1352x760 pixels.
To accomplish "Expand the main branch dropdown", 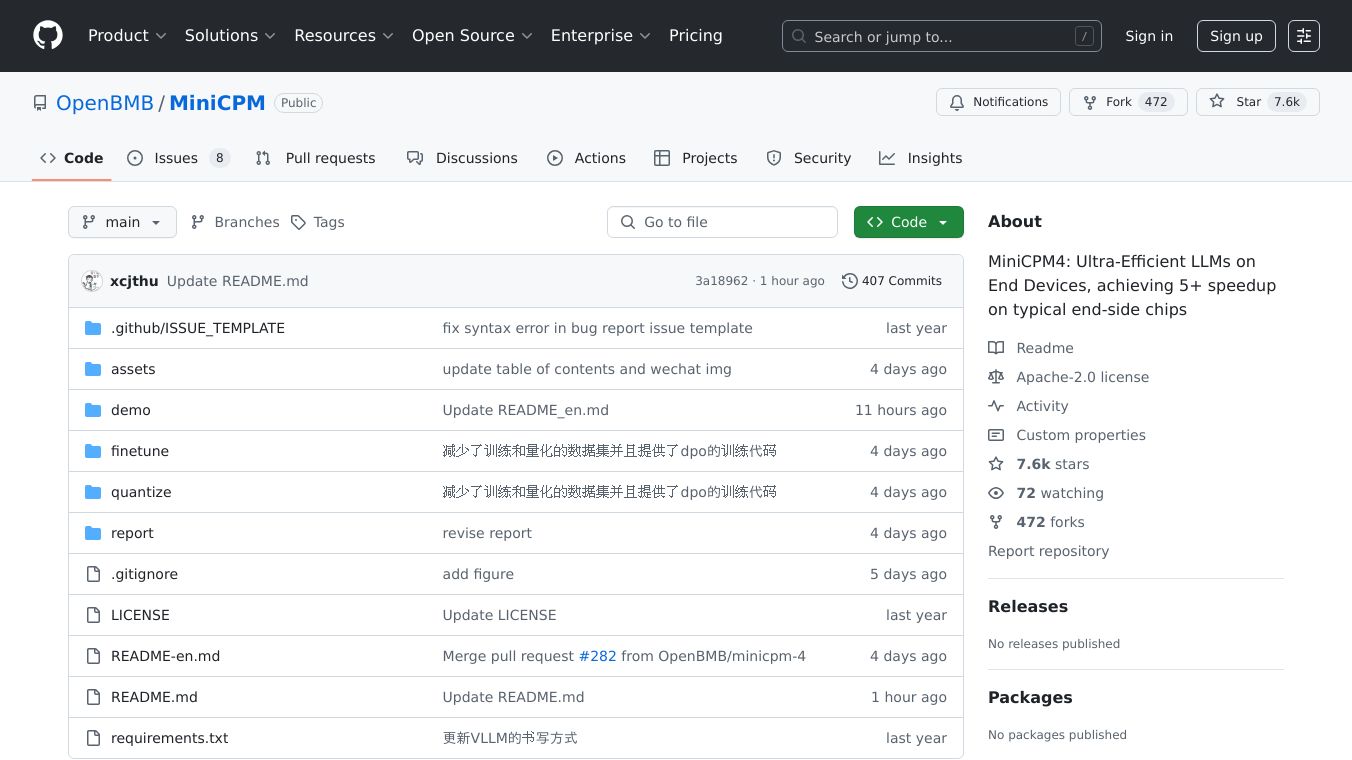I will click(x=122, y=222).
